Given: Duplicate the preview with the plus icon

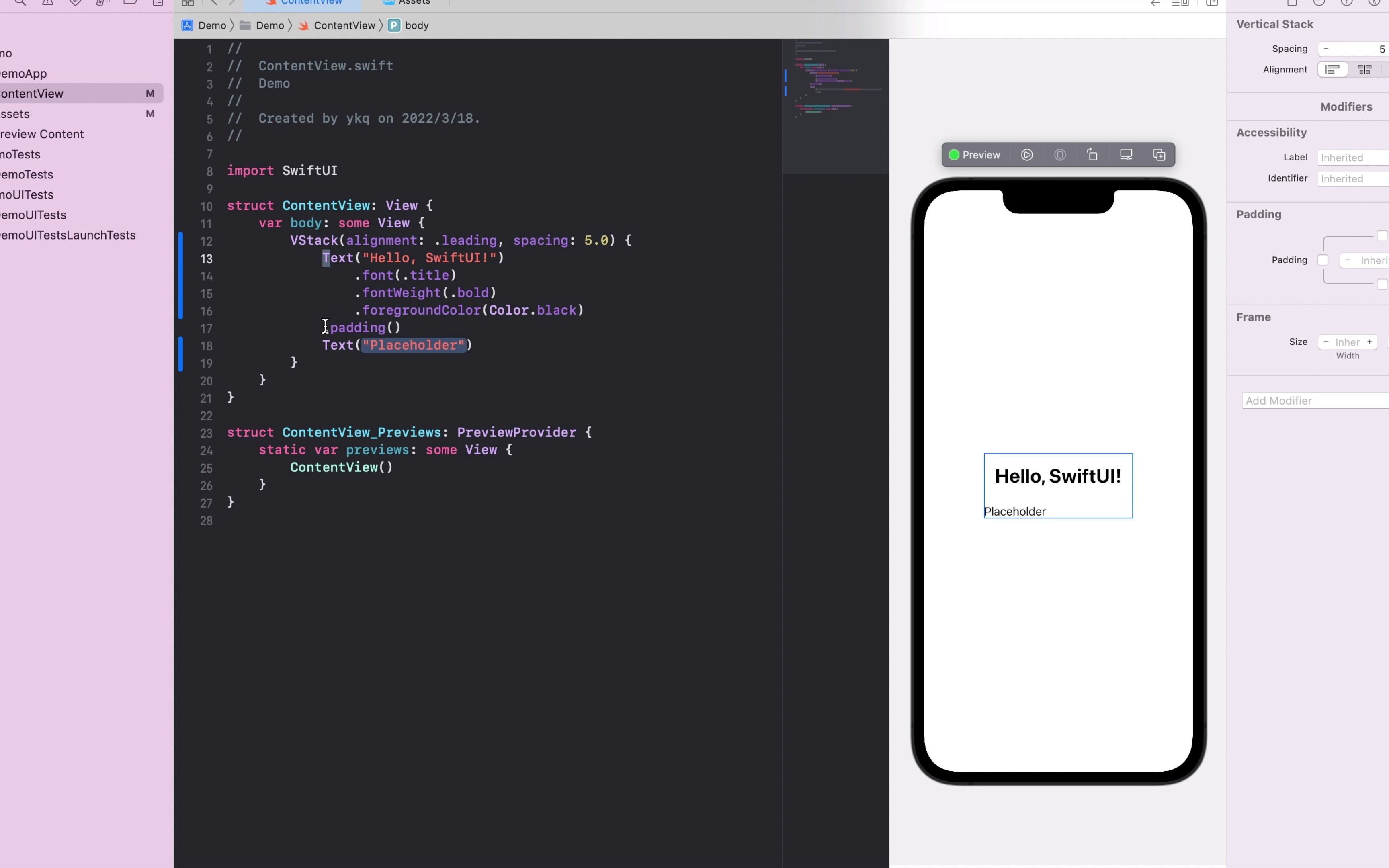Looking at the screenshot, I should 1160,155.
